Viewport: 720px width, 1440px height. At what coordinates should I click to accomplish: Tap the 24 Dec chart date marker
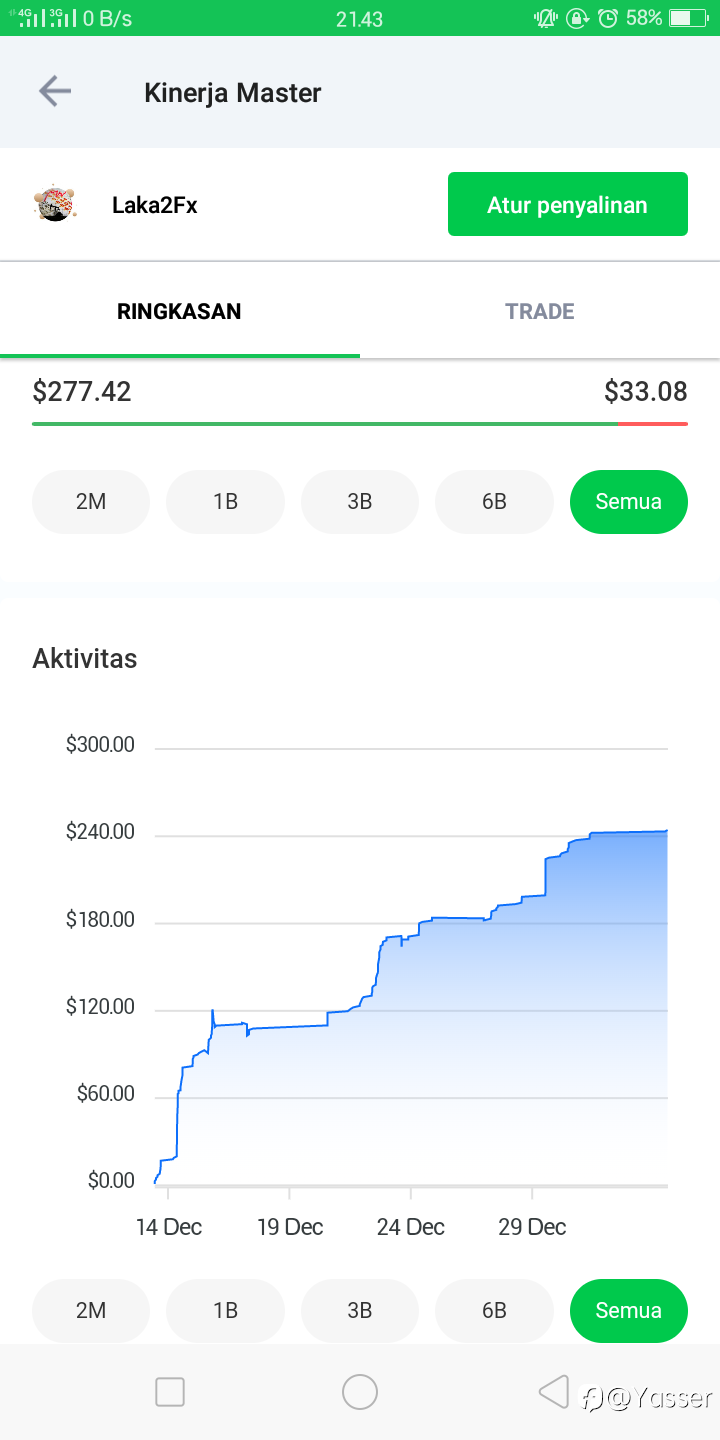[x=411, y=1227]
